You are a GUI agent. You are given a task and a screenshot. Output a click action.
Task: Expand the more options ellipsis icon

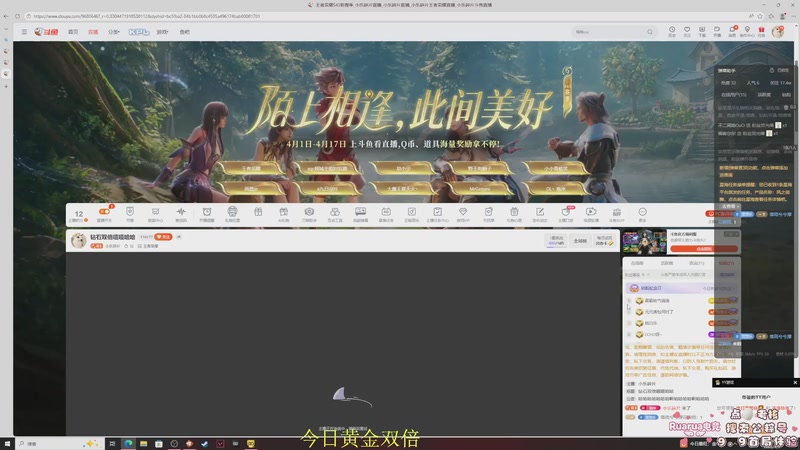642,214
